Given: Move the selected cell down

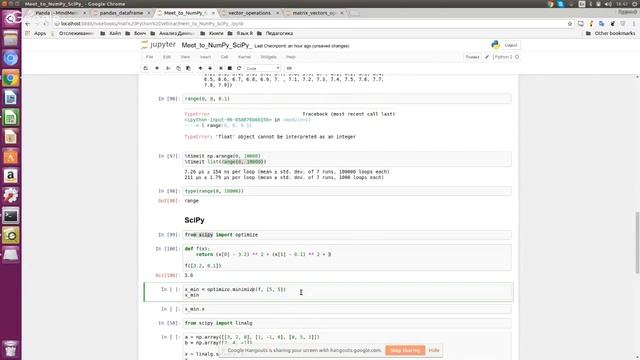Looking at the screenshot, I should (210, 68).
